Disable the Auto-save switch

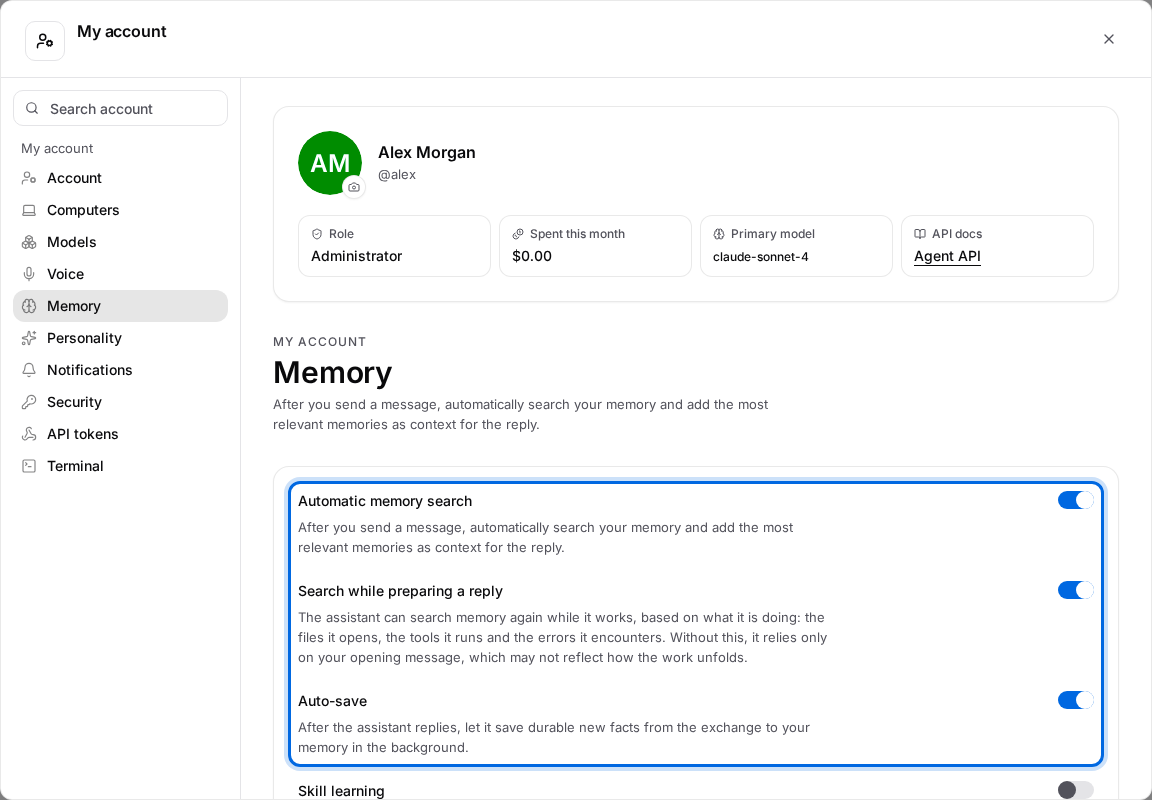pyautogui.click(x=1076, y=700)
